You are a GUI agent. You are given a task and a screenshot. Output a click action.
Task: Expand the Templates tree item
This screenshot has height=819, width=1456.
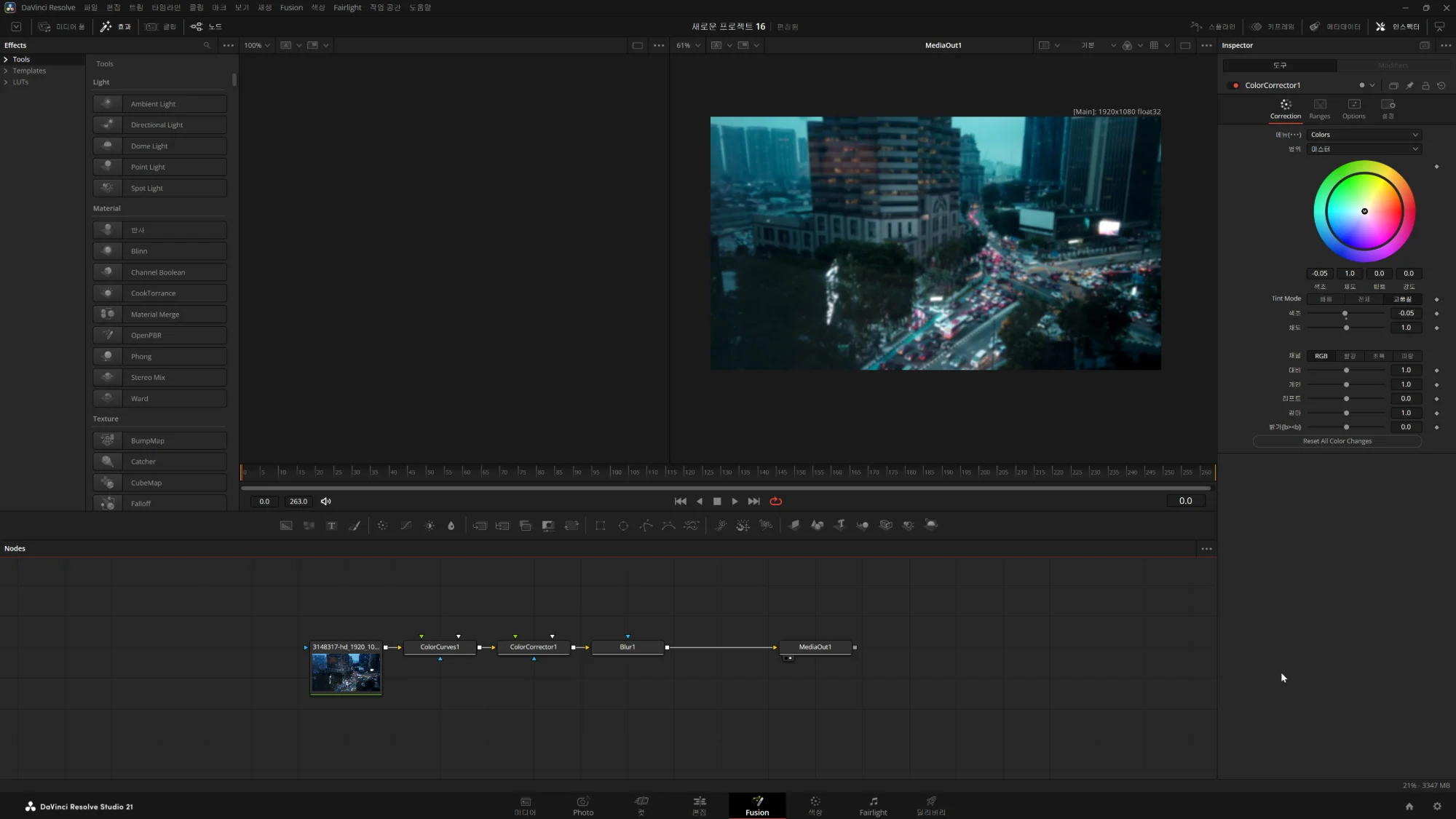[6, 71]
